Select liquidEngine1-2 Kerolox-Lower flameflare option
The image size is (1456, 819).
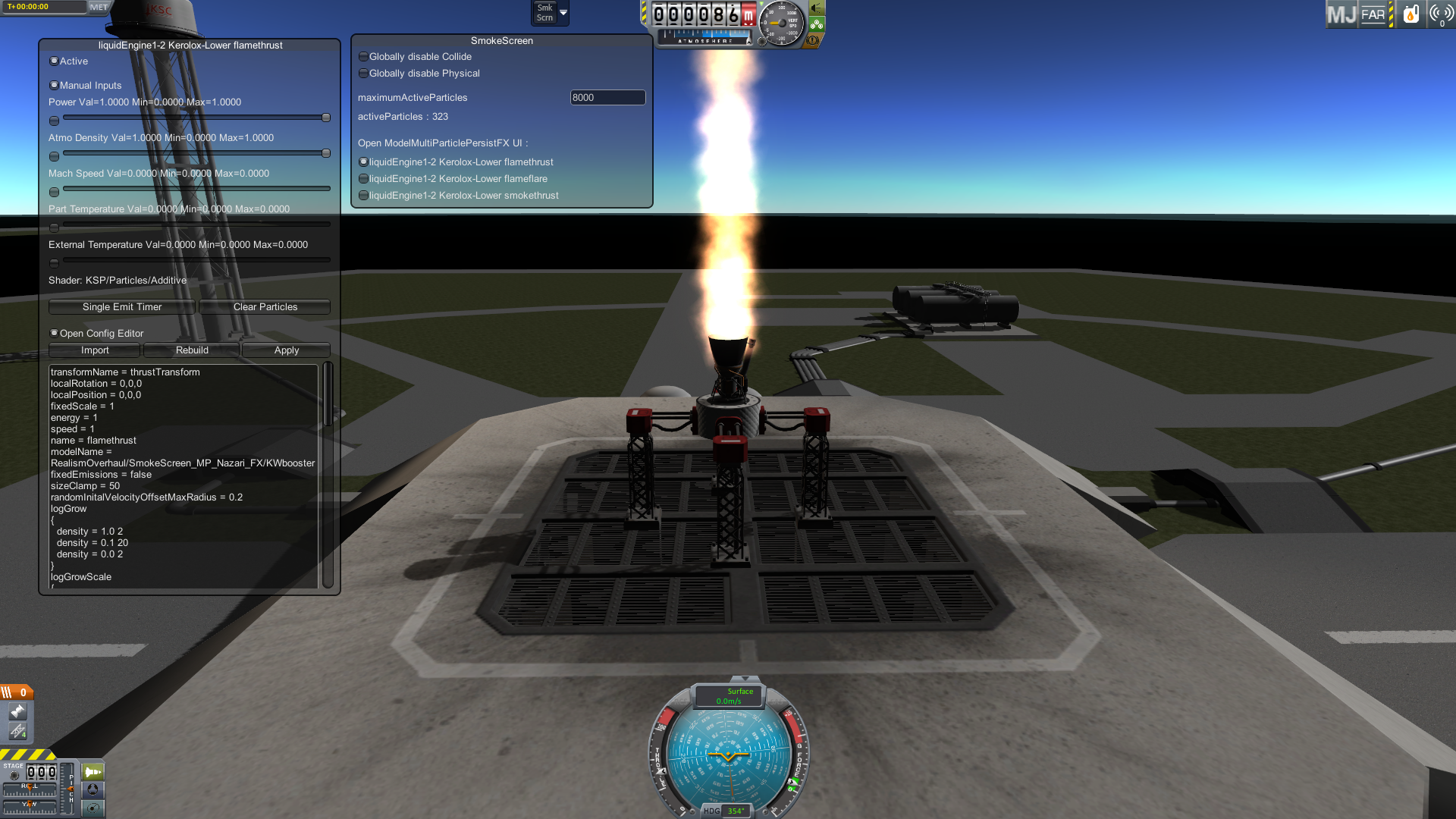coord(363,178)
